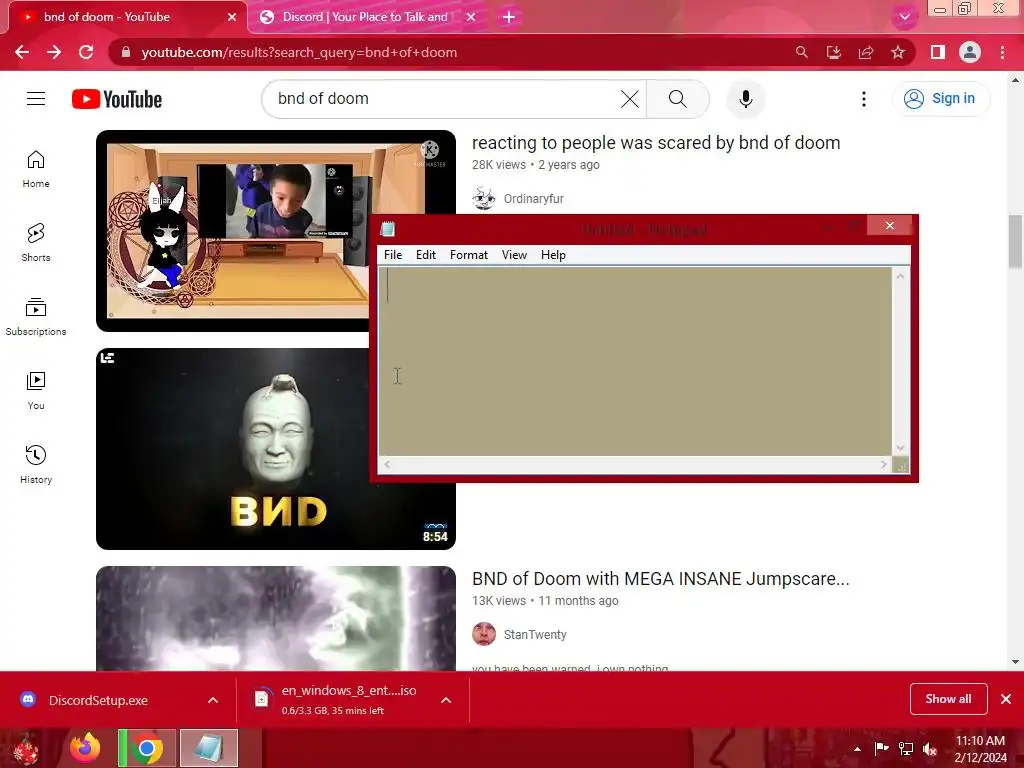Show hidden tray icons arrow
This screenshot has height=768, width=1024.
click(857, 749)
